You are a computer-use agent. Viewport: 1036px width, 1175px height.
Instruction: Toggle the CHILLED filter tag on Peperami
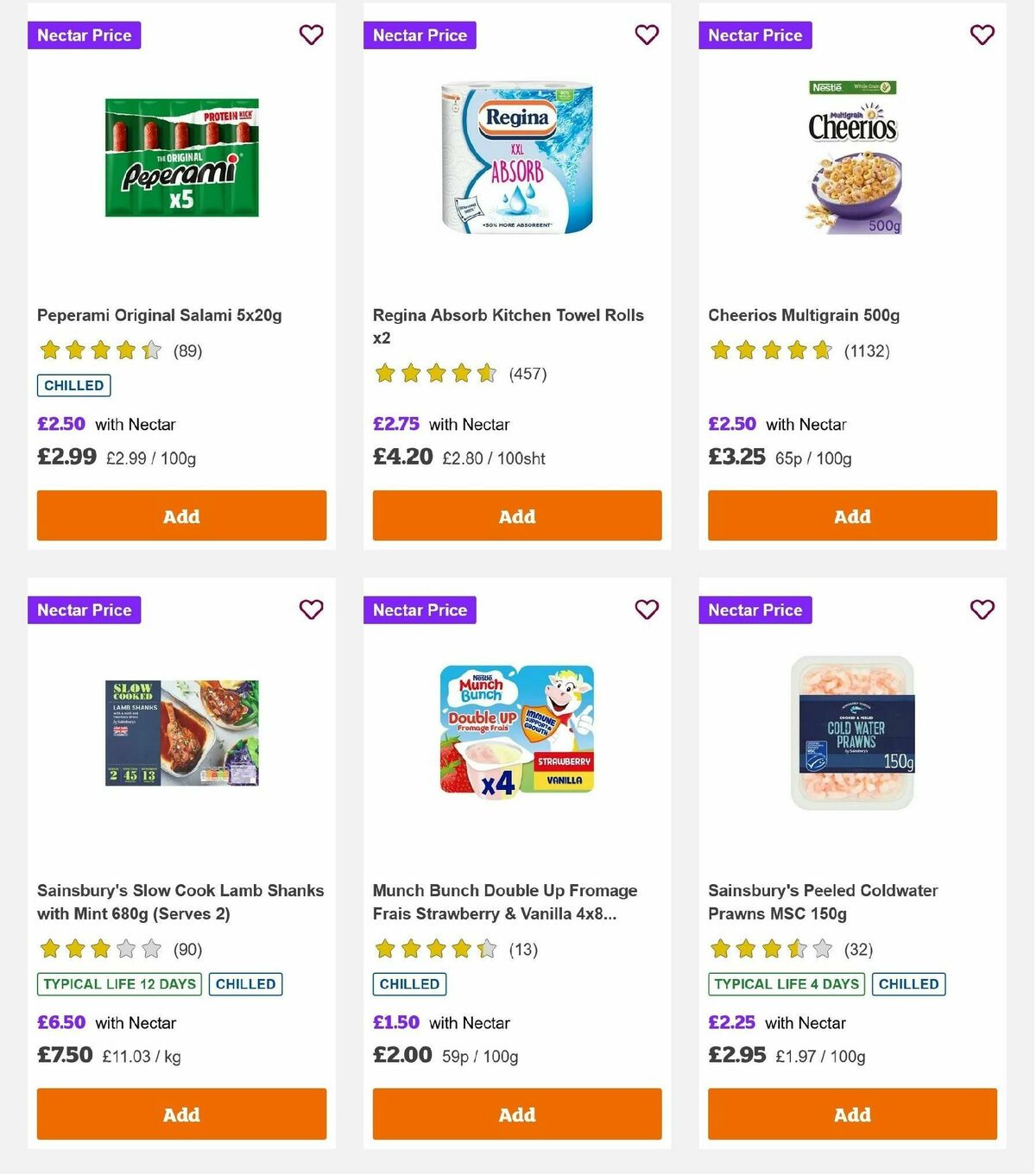(x=73, y=385)
